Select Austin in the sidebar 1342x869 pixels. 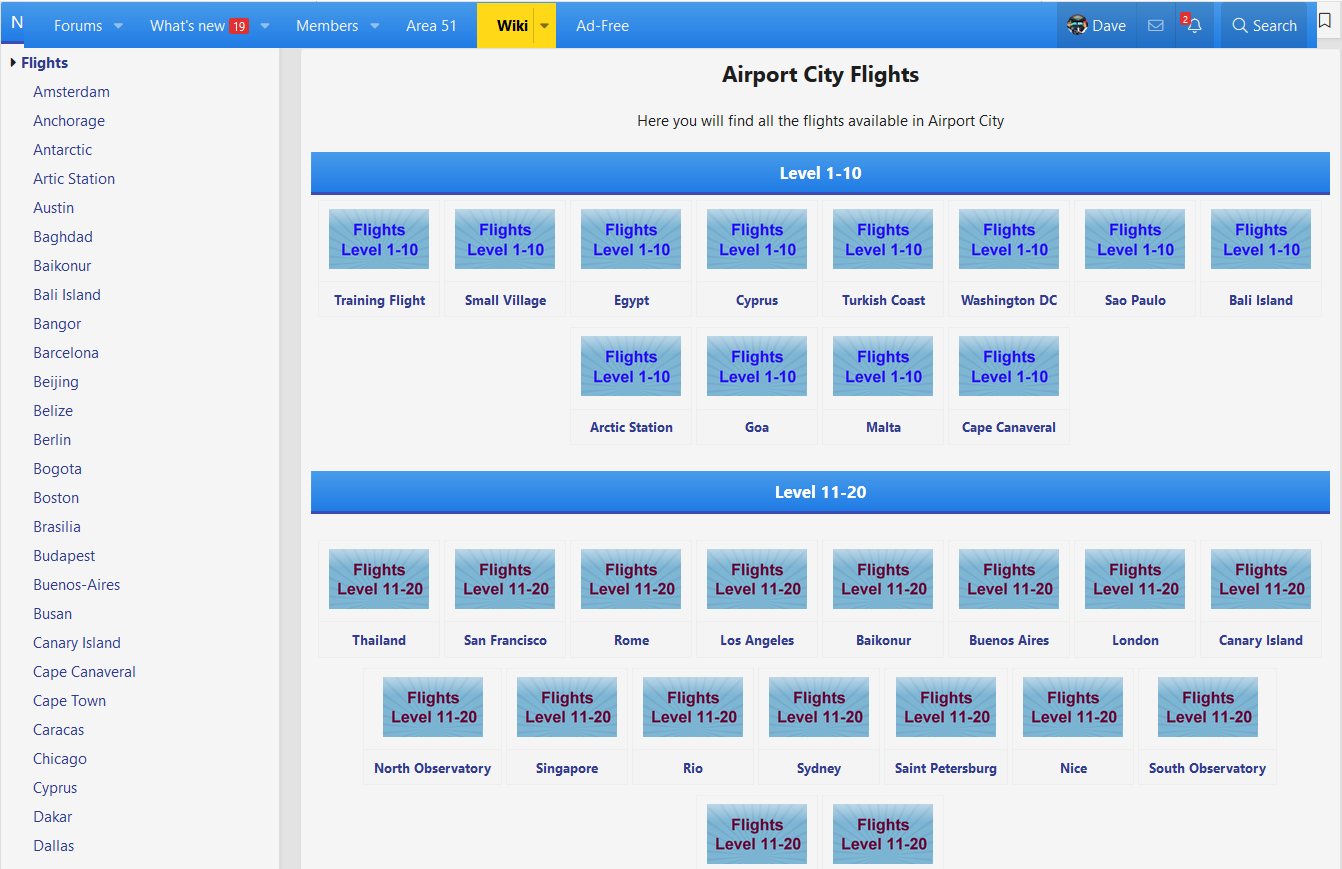(53, 208)
